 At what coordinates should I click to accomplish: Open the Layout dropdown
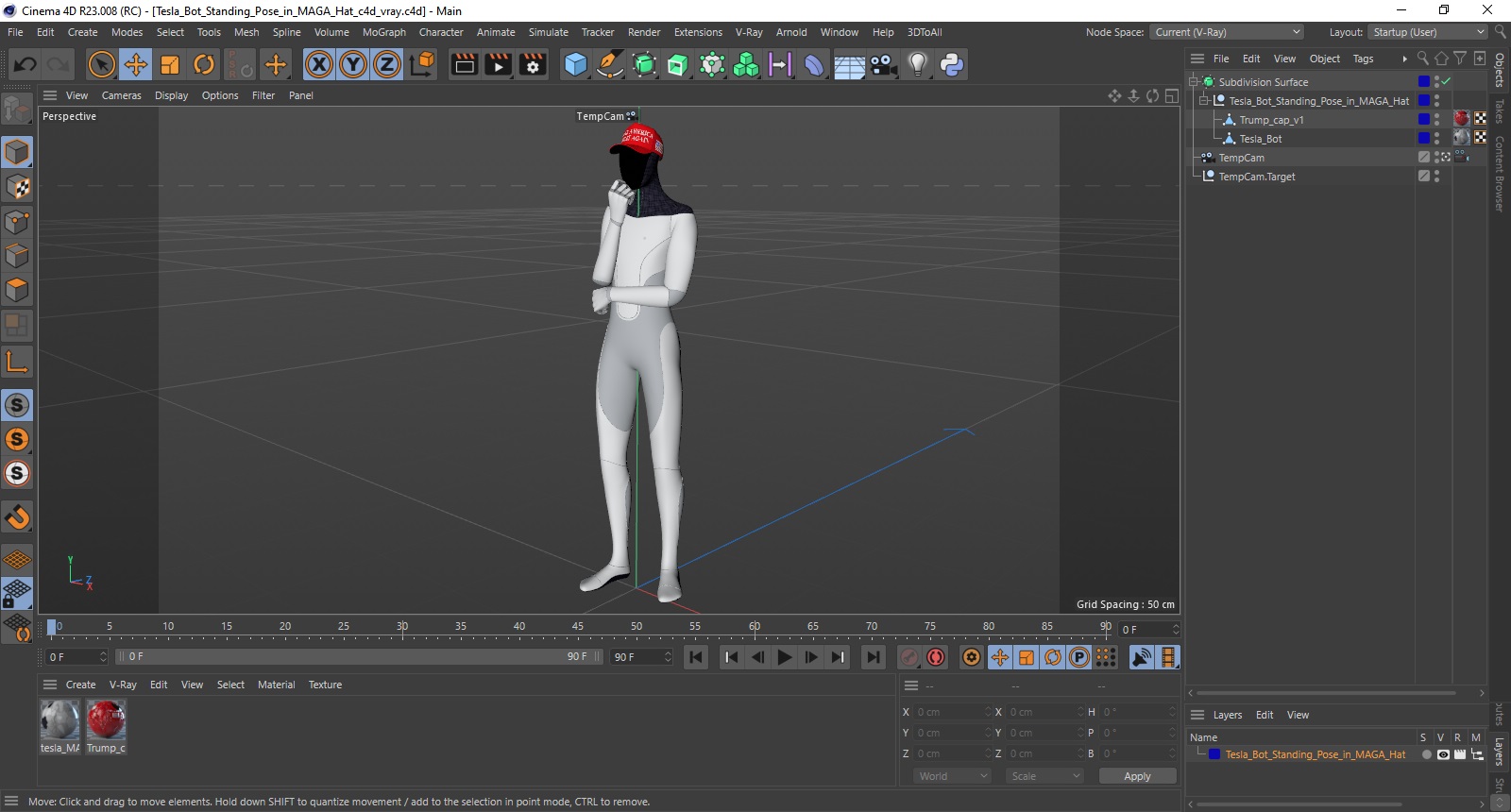coord(1429,32)
